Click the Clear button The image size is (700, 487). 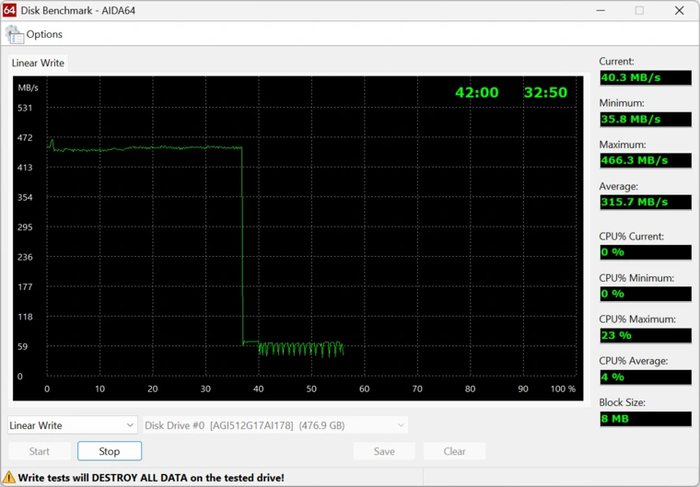coord(454,451)
